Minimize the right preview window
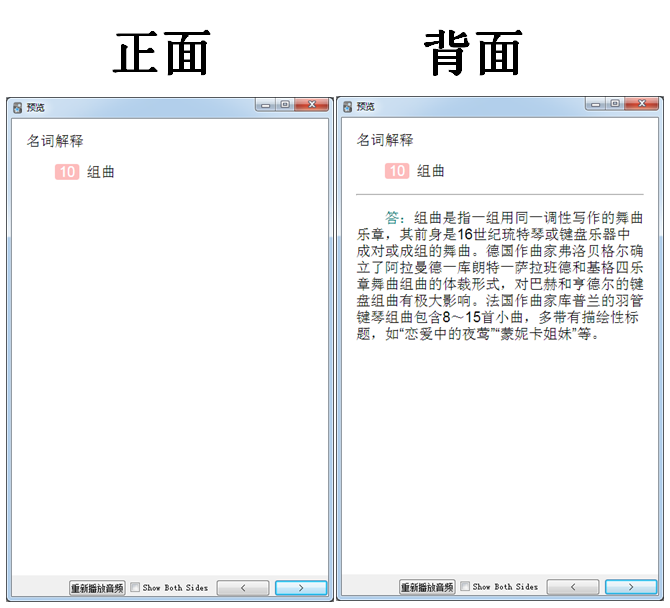 coord(595,104)
